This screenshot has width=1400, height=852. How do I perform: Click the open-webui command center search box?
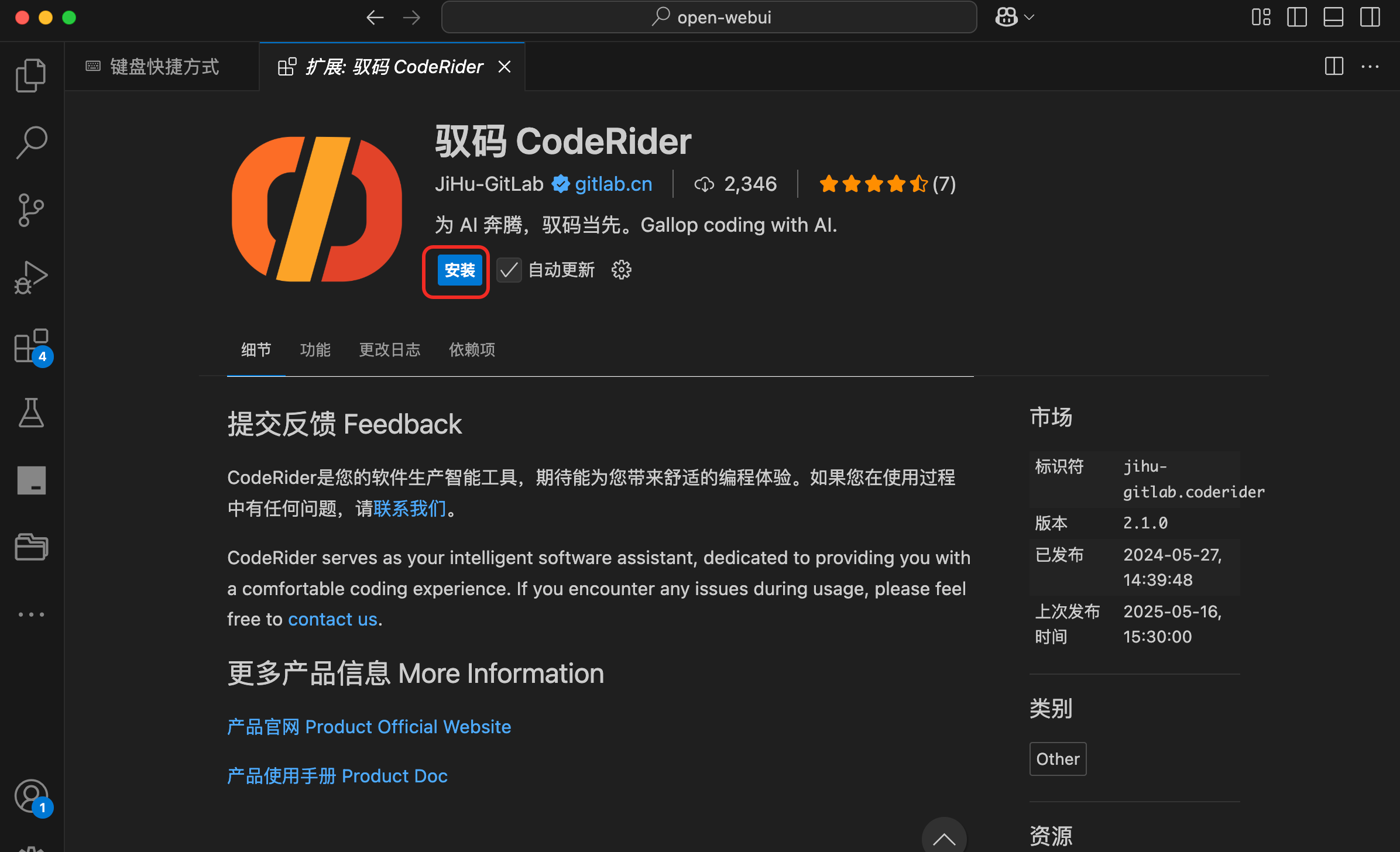(709, 18)
